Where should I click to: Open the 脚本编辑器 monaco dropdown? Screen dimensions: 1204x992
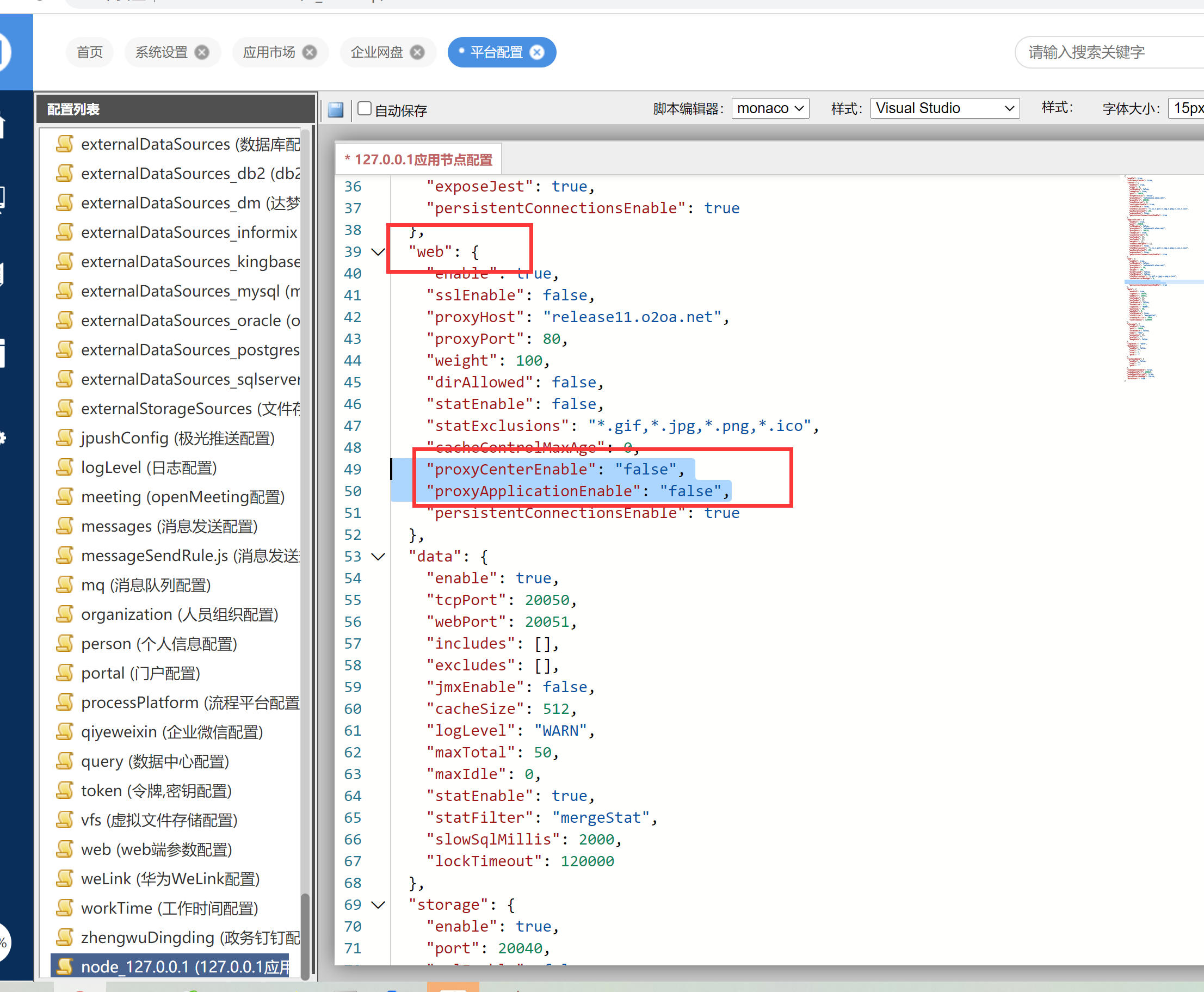click(x=770, y=108)
